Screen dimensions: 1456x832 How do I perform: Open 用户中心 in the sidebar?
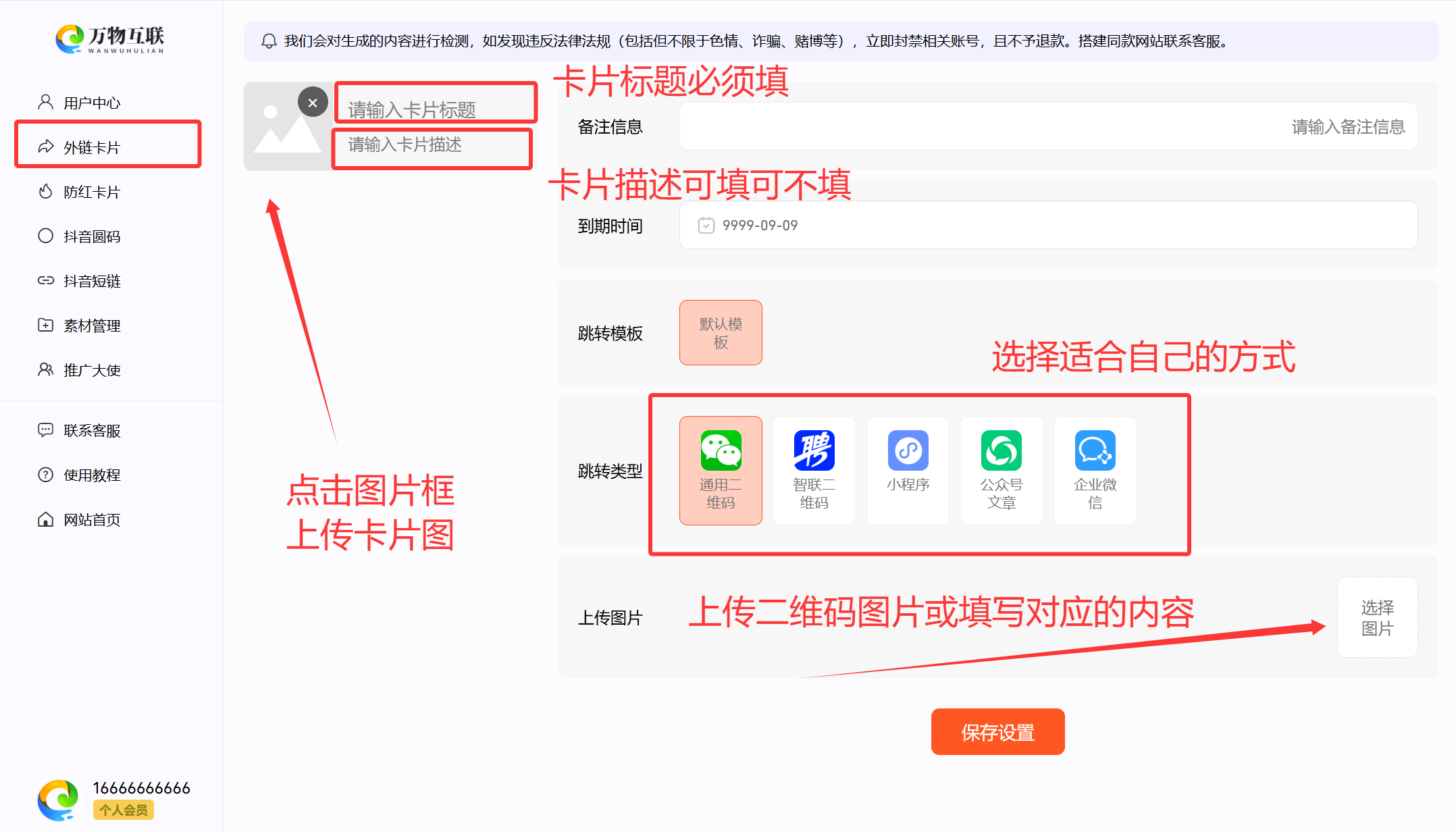point(92,103)
